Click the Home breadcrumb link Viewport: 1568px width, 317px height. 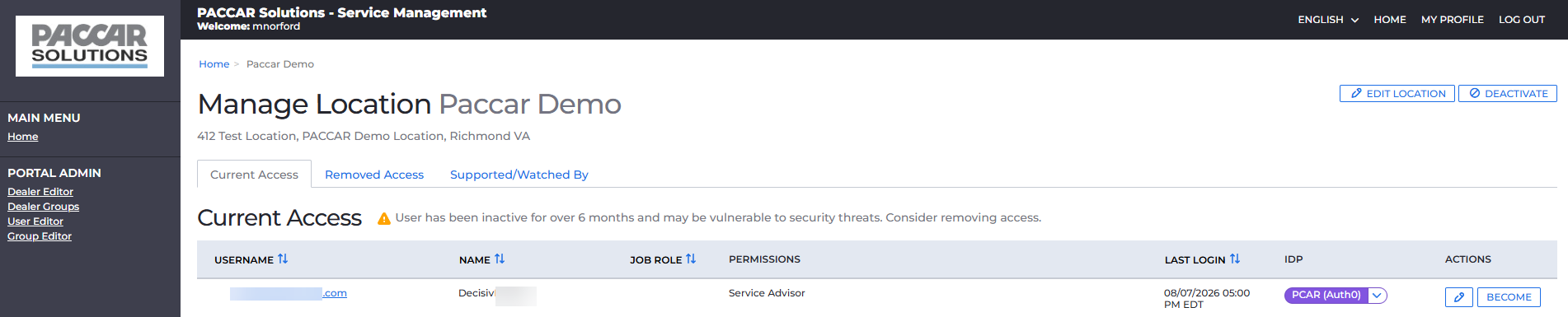214,64
